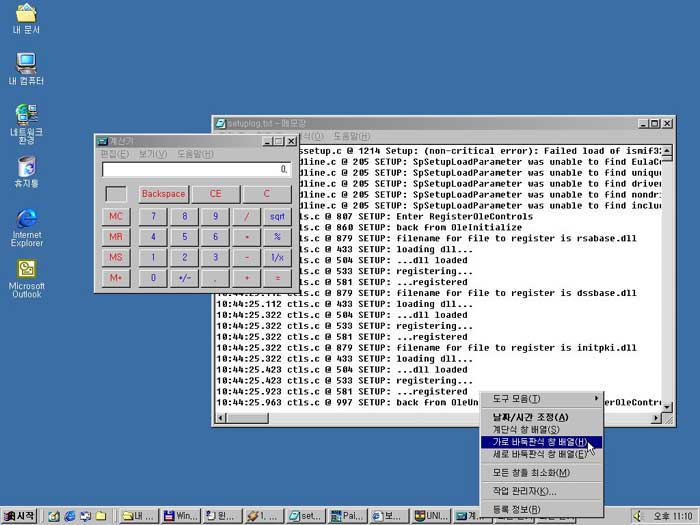Image resolution: width=700 pixels, height=525 pixels.
Task: Select 가로 바둑판식 창 배열(H) menu entry
Action: click(542, 442)
